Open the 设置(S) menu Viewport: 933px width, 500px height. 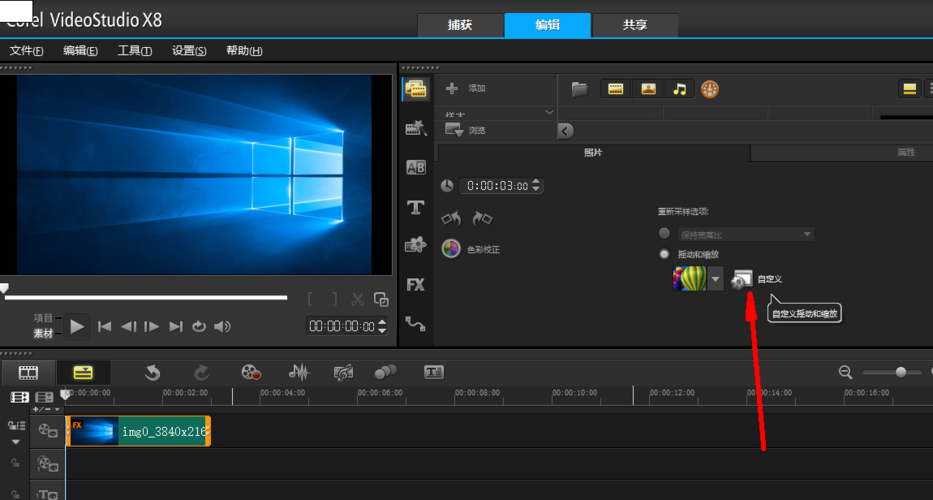tap(189, 51)
